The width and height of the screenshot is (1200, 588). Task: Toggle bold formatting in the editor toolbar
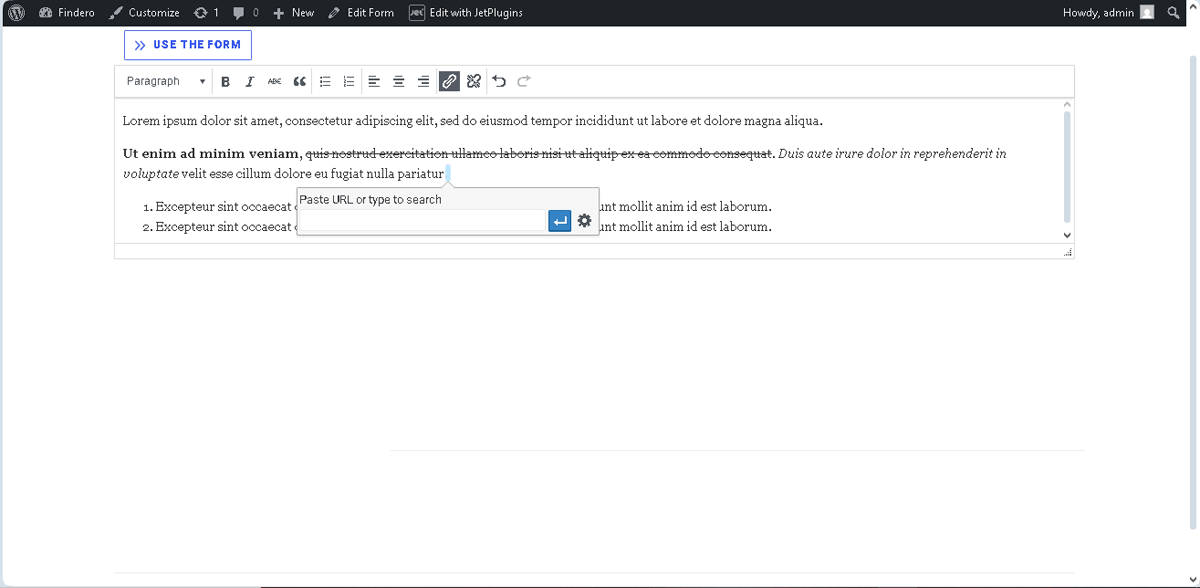[x=225, y=81]
